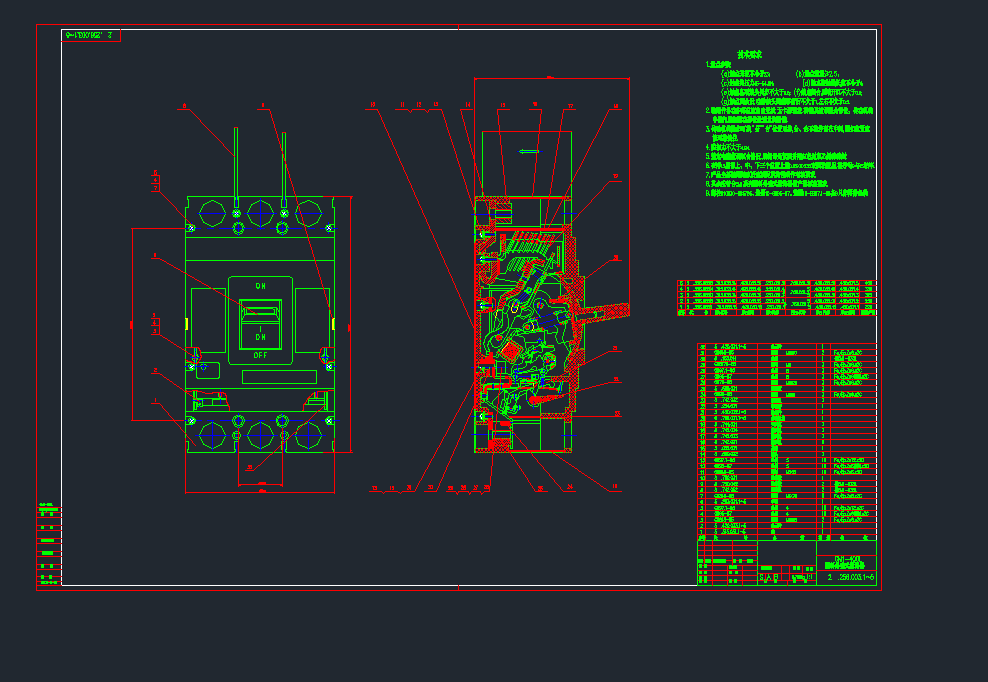Click the breaker toggle handle in front view
Viewport: 988px width, 682px height.
260,311
